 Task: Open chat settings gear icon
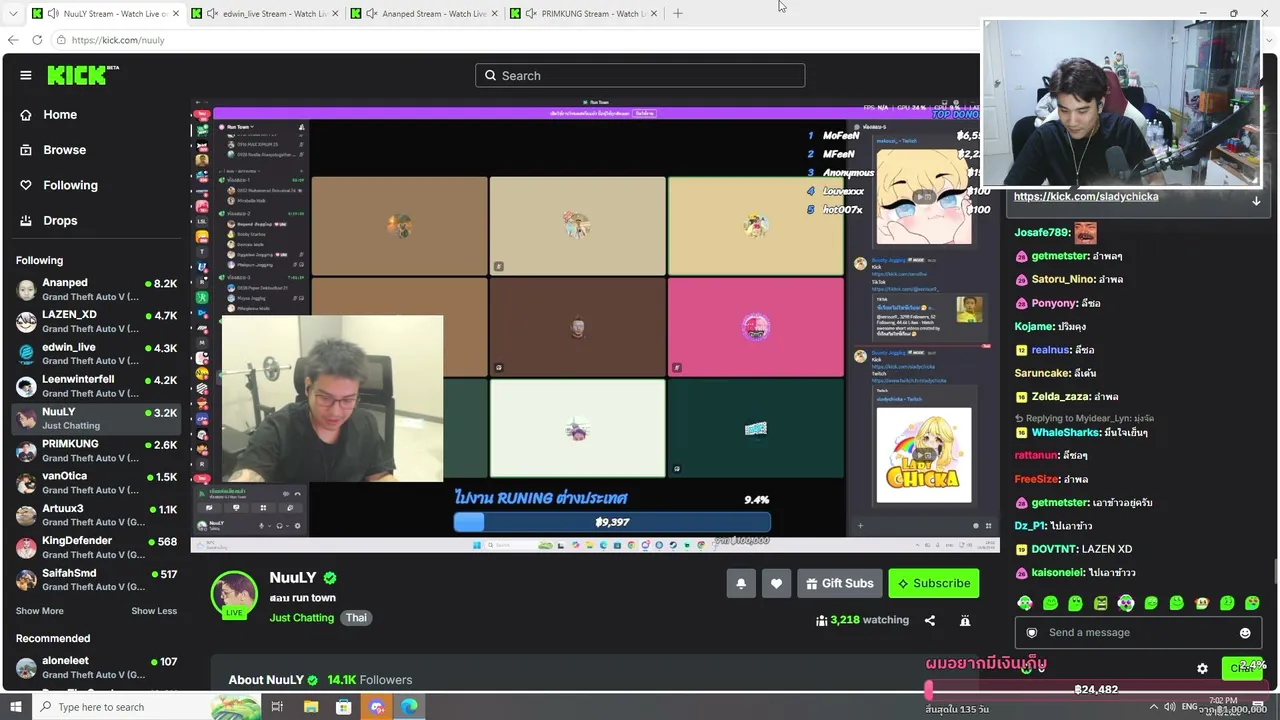[x=1202, y=668]
